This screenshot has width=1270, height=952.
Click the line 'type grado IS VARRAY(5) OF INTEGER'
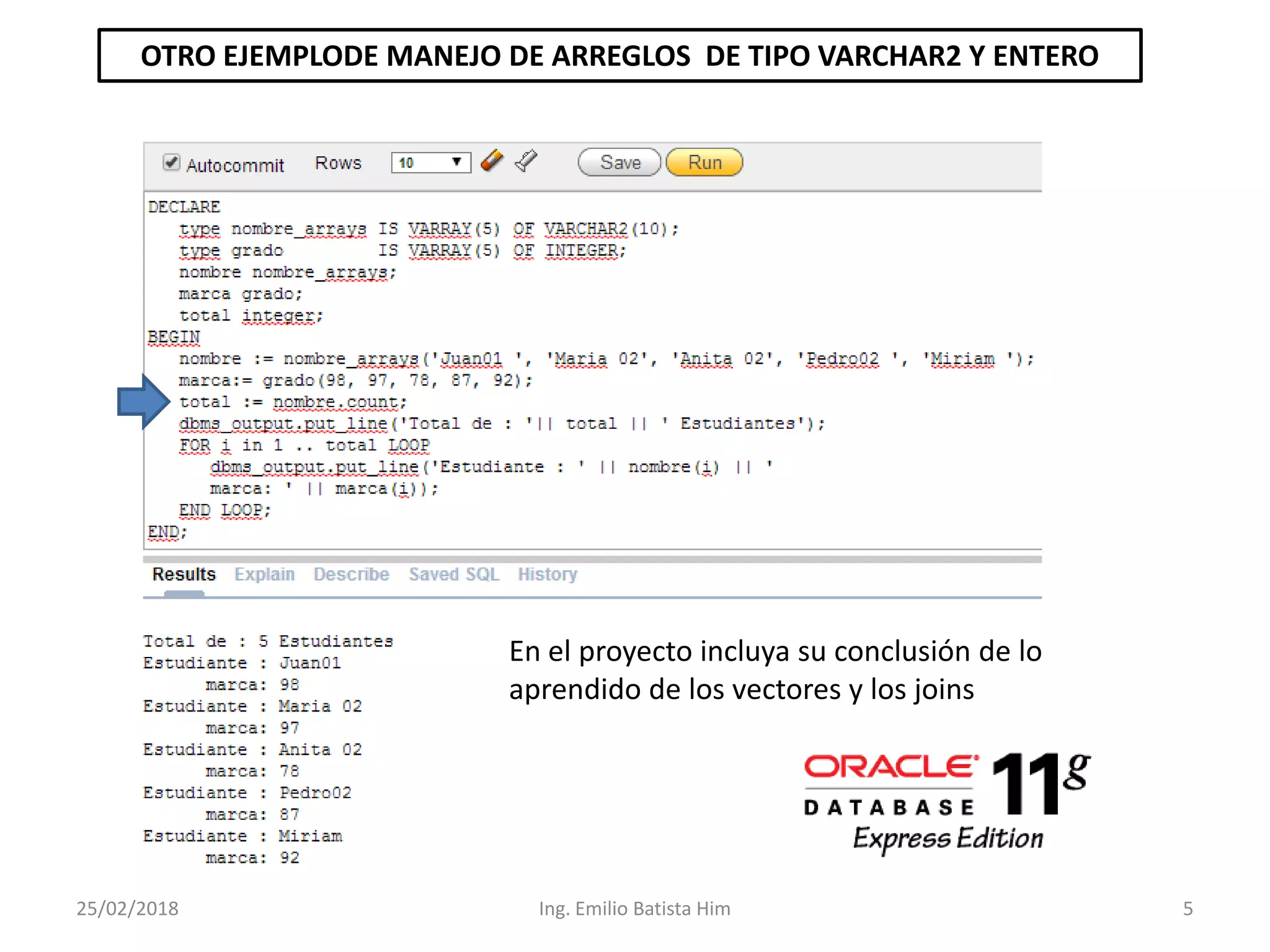point(403,250)
